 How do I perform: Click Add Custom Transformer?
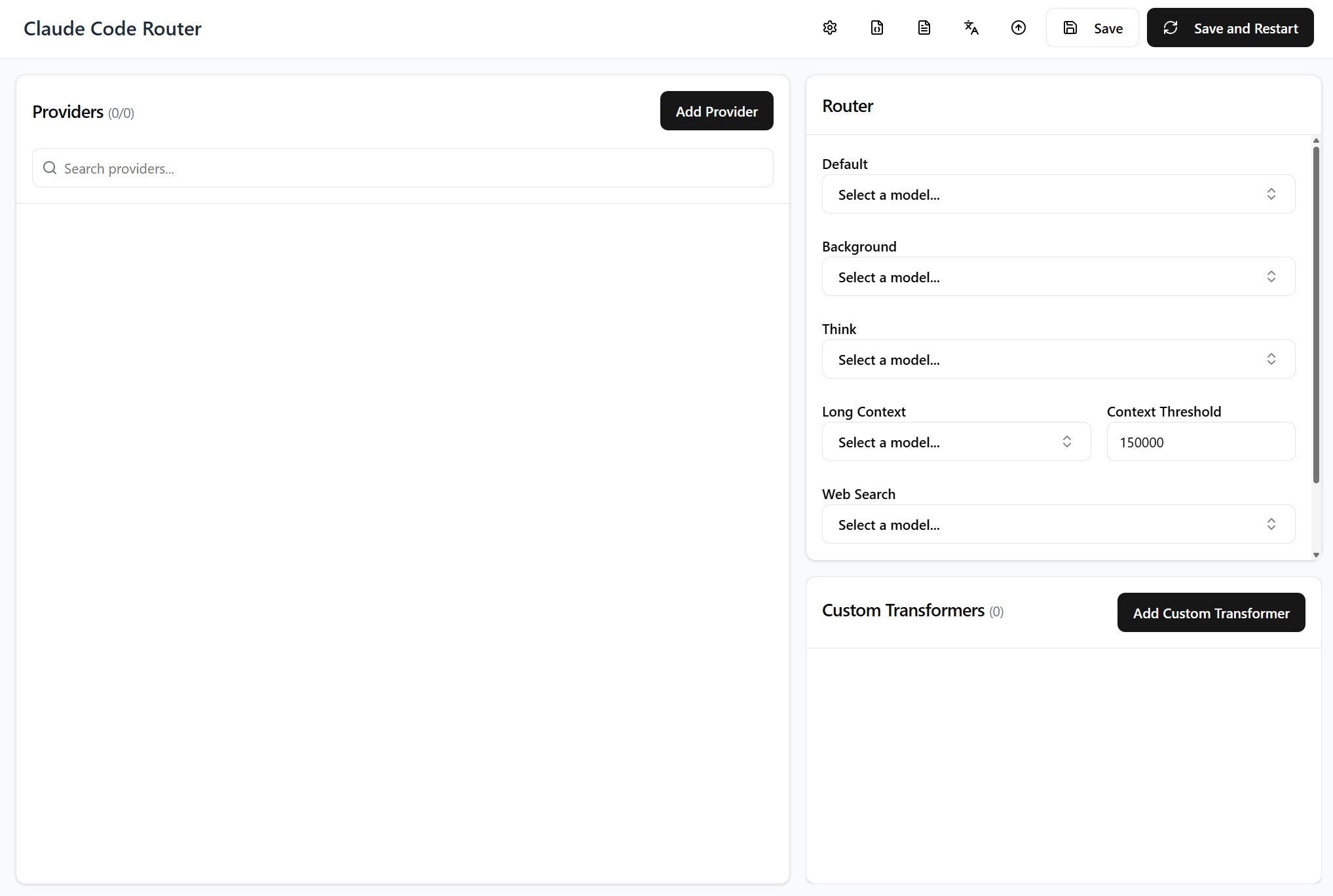click(x=1211, y=612)
